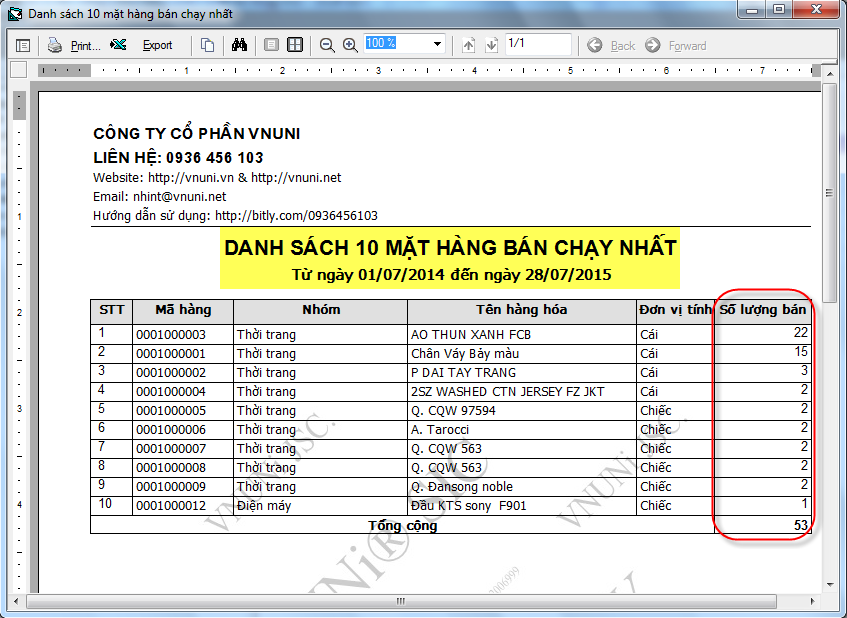The height and width of the screenshot is (618, 847).
Task: Click the zoom out magnifier
Action: (327, 45)
